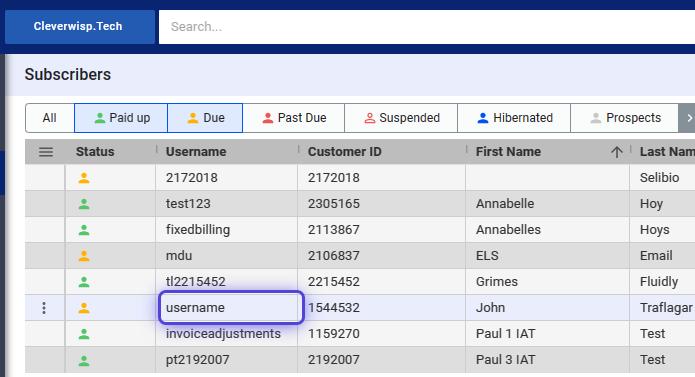
Task: Click the due status icon for 2172018
Action: [84, 178]
